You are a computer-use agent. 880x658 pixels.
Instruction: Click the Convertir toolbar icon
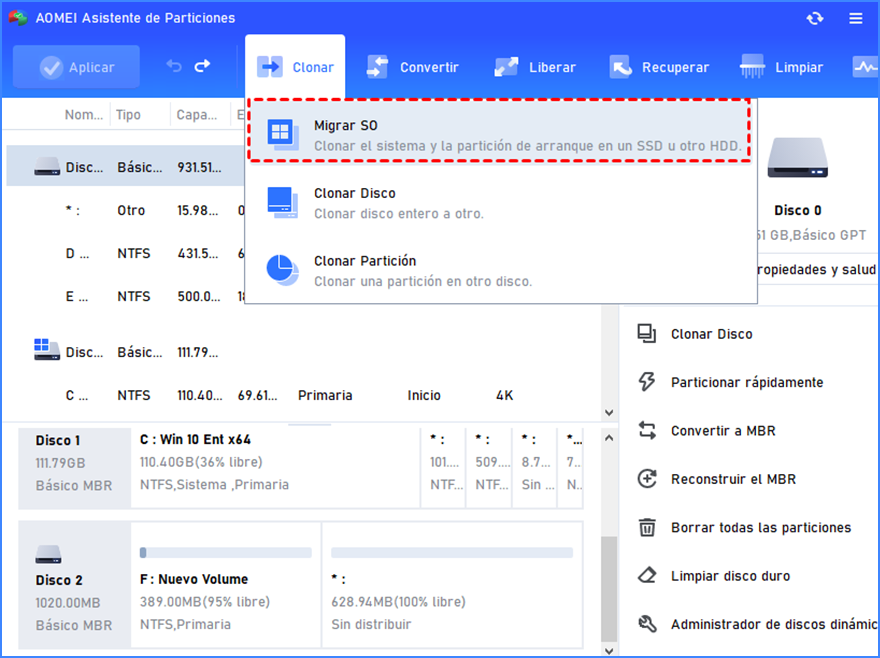tap(378, 67)
